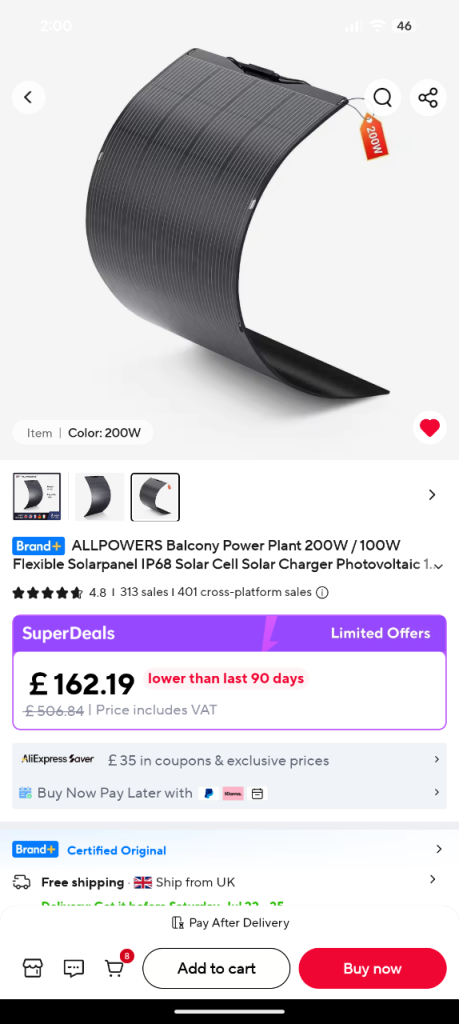Open Buy Now Pay Later options
Screen dimensions: 459x1024
(229, 793)
